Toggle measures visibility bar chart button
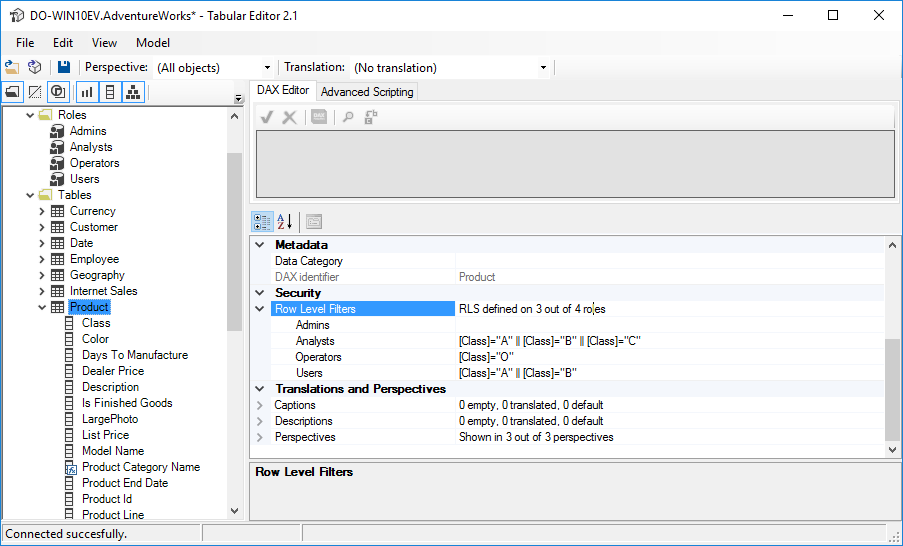 (x=87, y=92)
